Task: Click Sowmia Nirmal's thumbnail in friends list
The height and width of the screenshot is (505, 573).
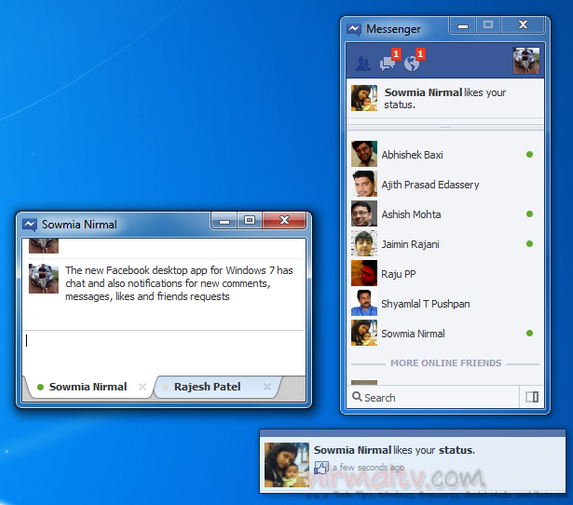Action: click(x=364, y=333)
